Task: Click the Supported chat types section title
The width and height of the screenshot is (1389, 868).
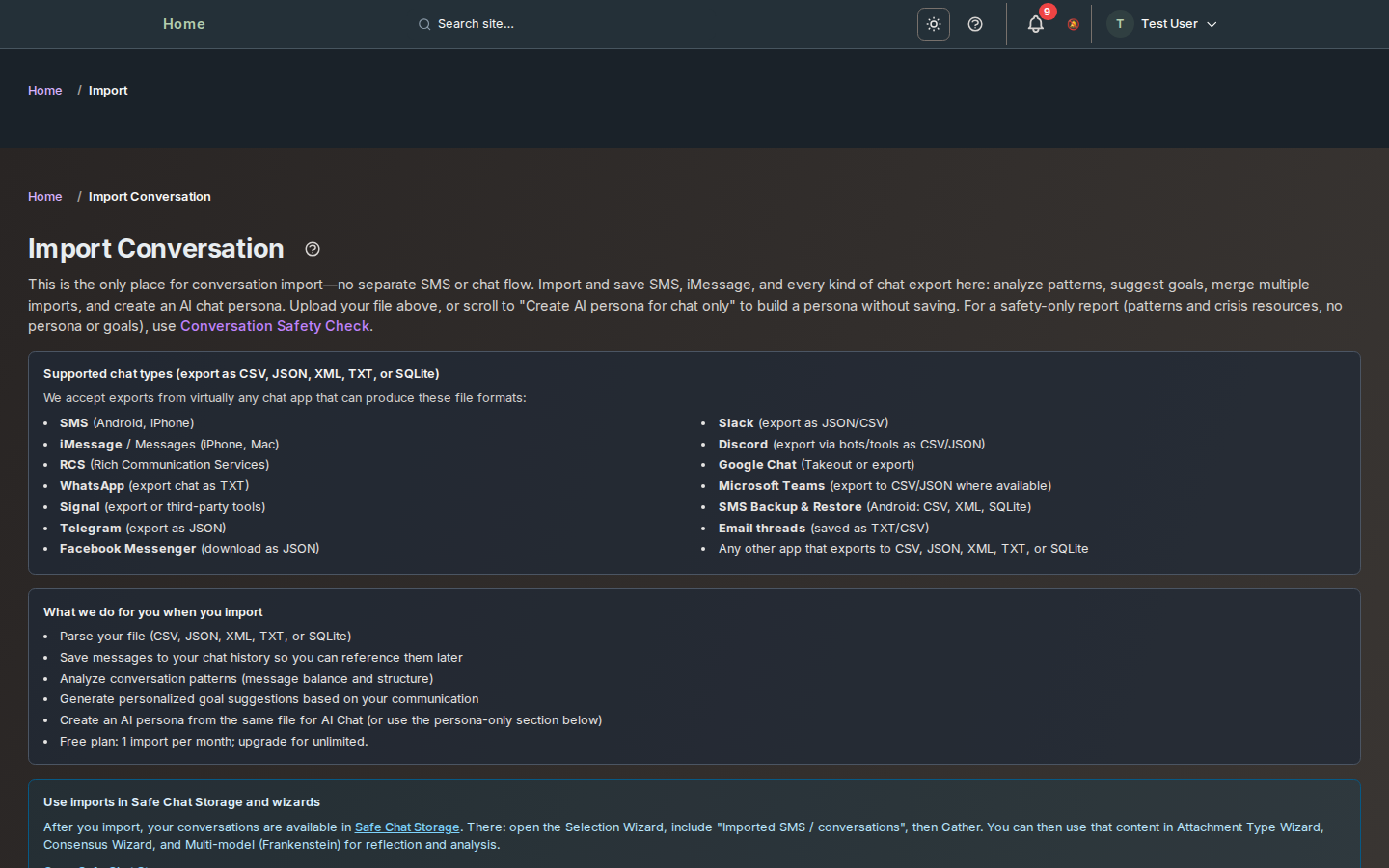Action: tap(241, 374)
